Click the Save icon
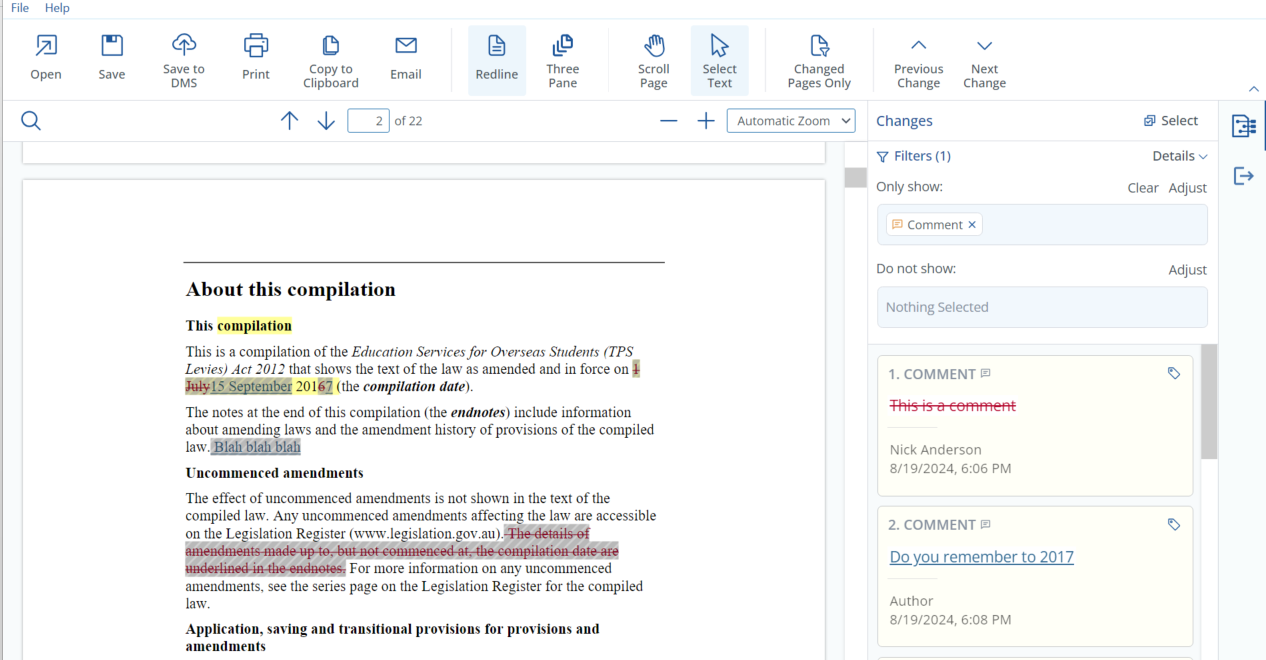The height and width of the screenshot is (660, 1266). click(112, 45)
